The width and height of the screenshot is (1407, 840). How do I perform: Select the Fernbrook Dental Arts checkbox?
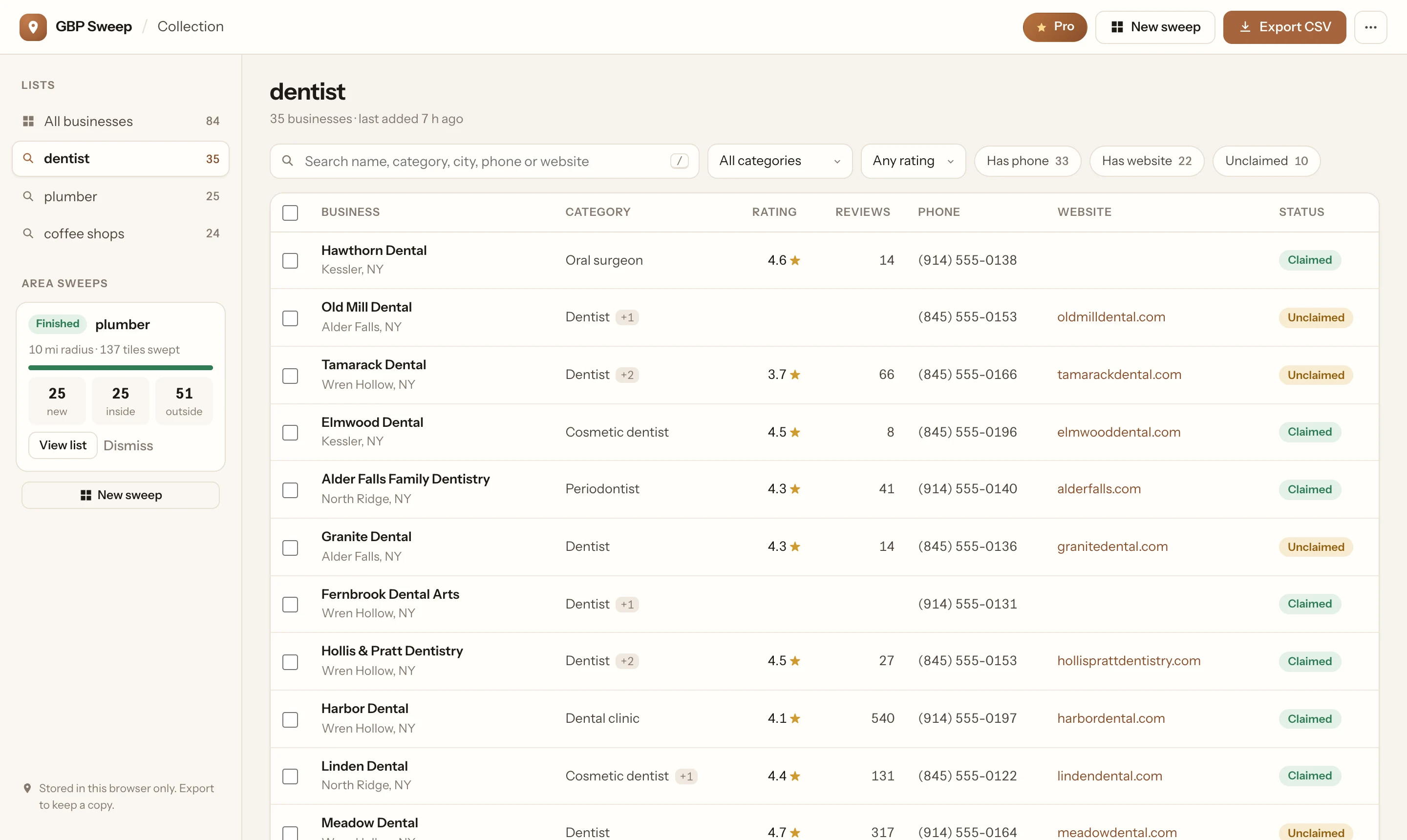point(290,605)
